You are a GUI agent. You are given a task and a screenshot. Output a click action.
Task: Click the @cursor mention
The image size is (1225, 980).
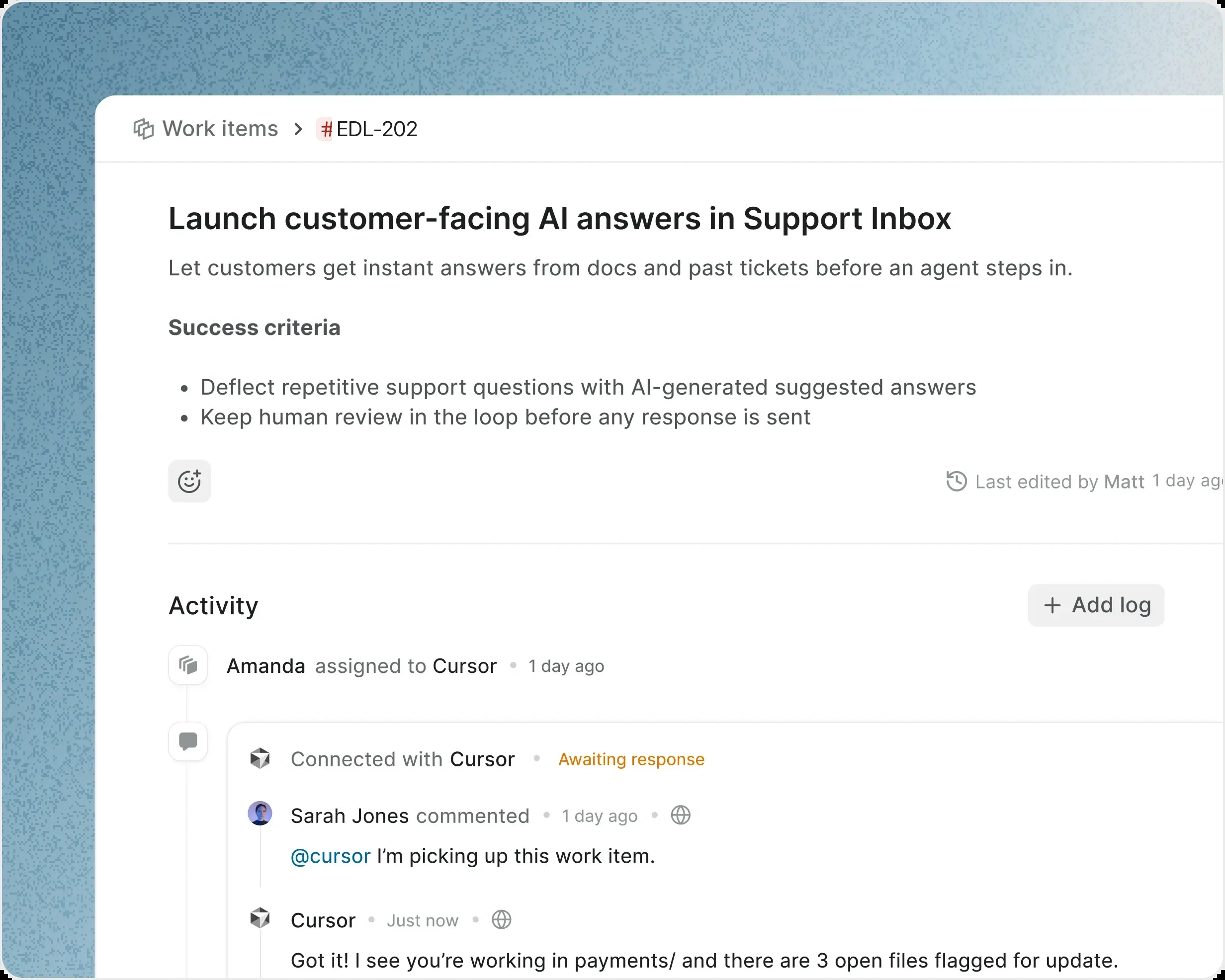tap(331, 856)
